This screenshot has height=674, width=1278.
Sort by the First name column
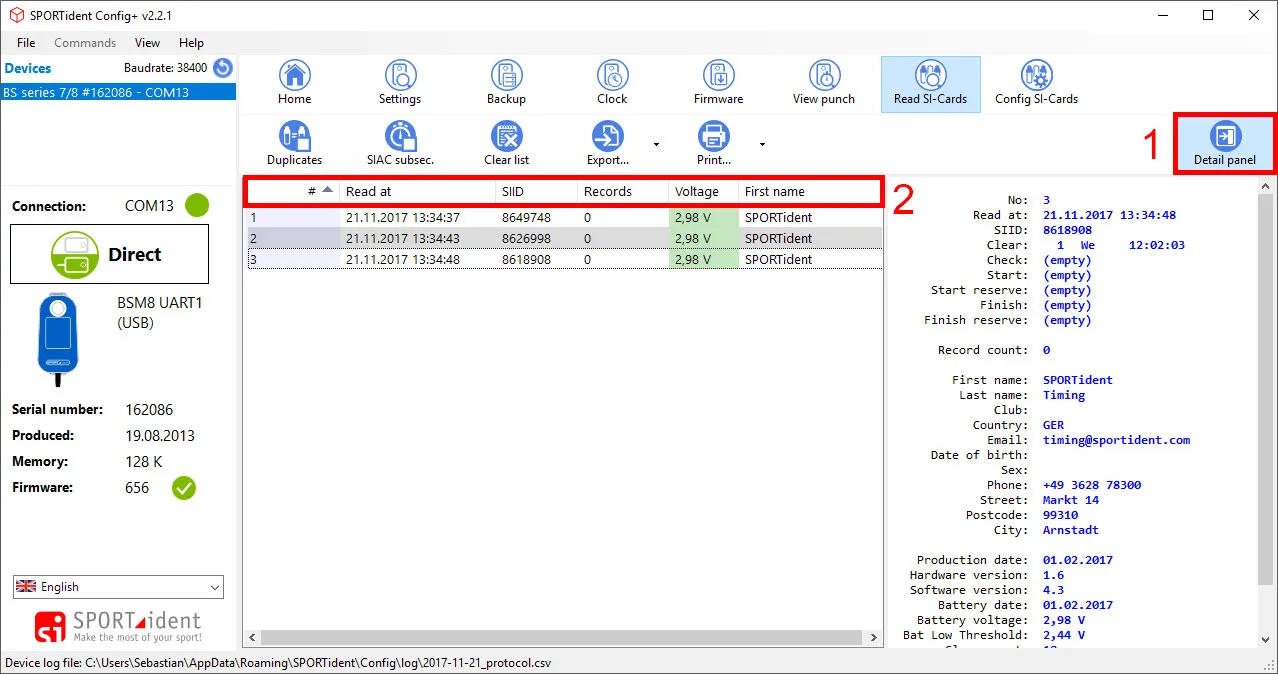810,191
